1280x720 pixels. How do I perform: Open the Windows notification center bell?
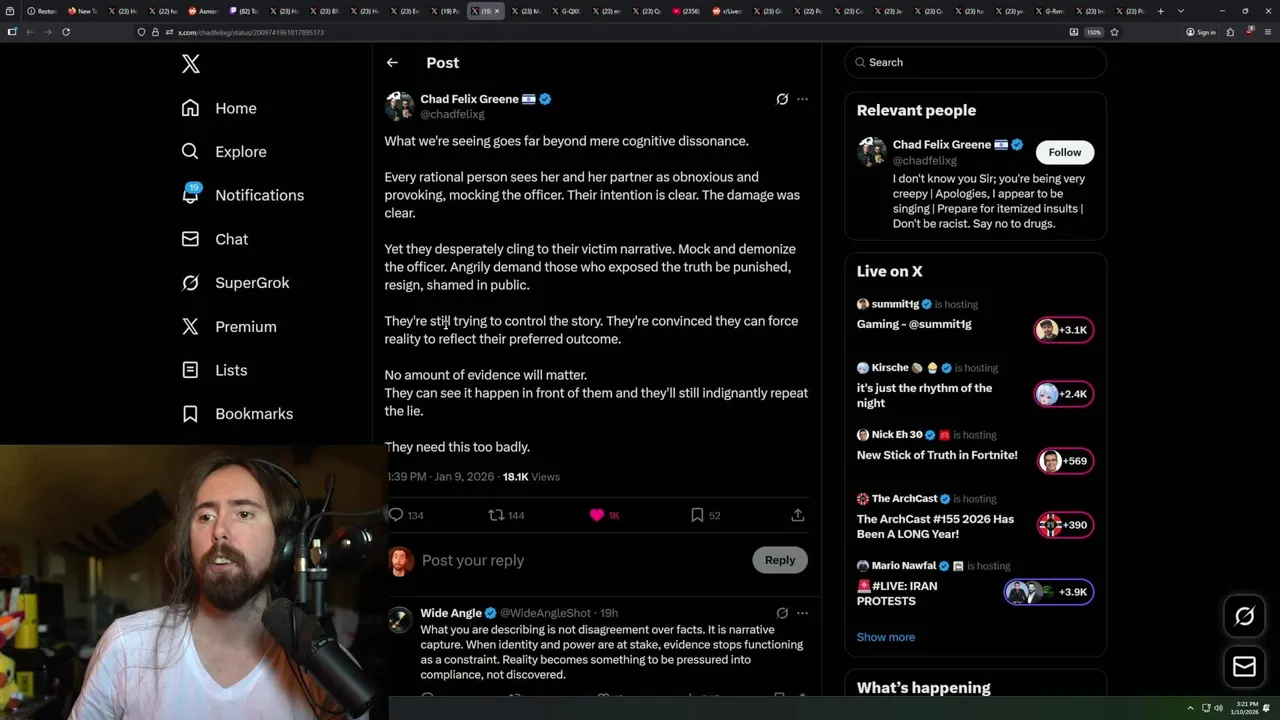pyautogui.click(x=1266, y=708)
